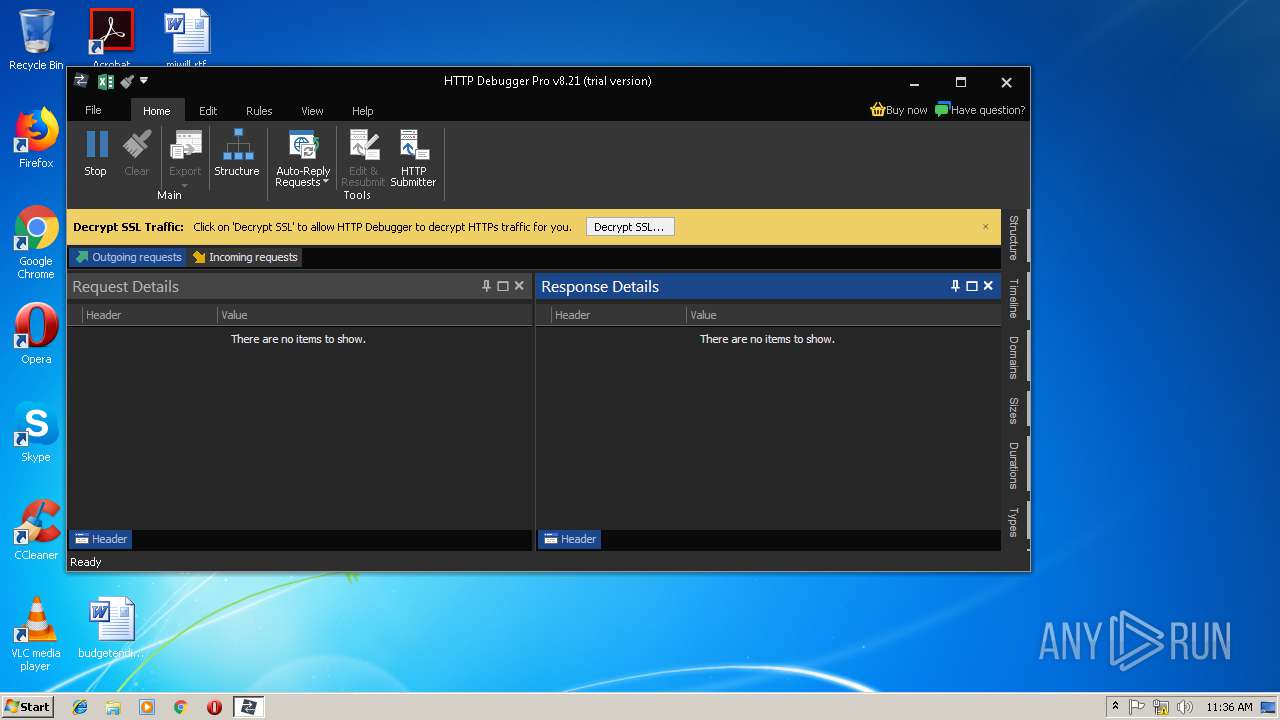Pin the Response Details panel

click(x=955, y=286)
